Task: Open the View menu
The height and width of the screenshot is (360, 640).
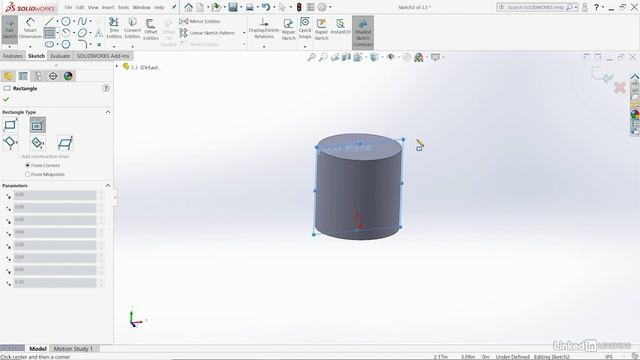Action: pyautogui.click(x=93, y=7)
